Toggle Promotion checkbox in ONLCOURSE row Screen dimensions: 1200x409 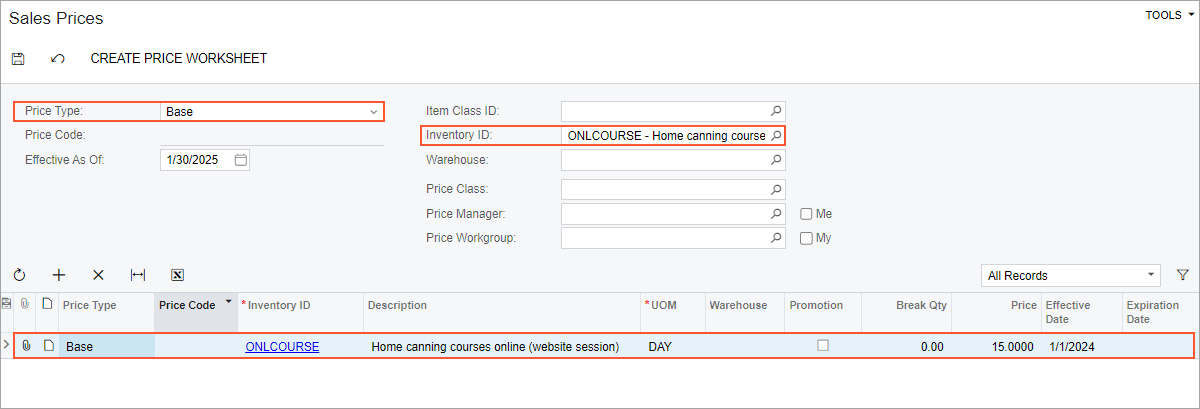coord(823,345)
